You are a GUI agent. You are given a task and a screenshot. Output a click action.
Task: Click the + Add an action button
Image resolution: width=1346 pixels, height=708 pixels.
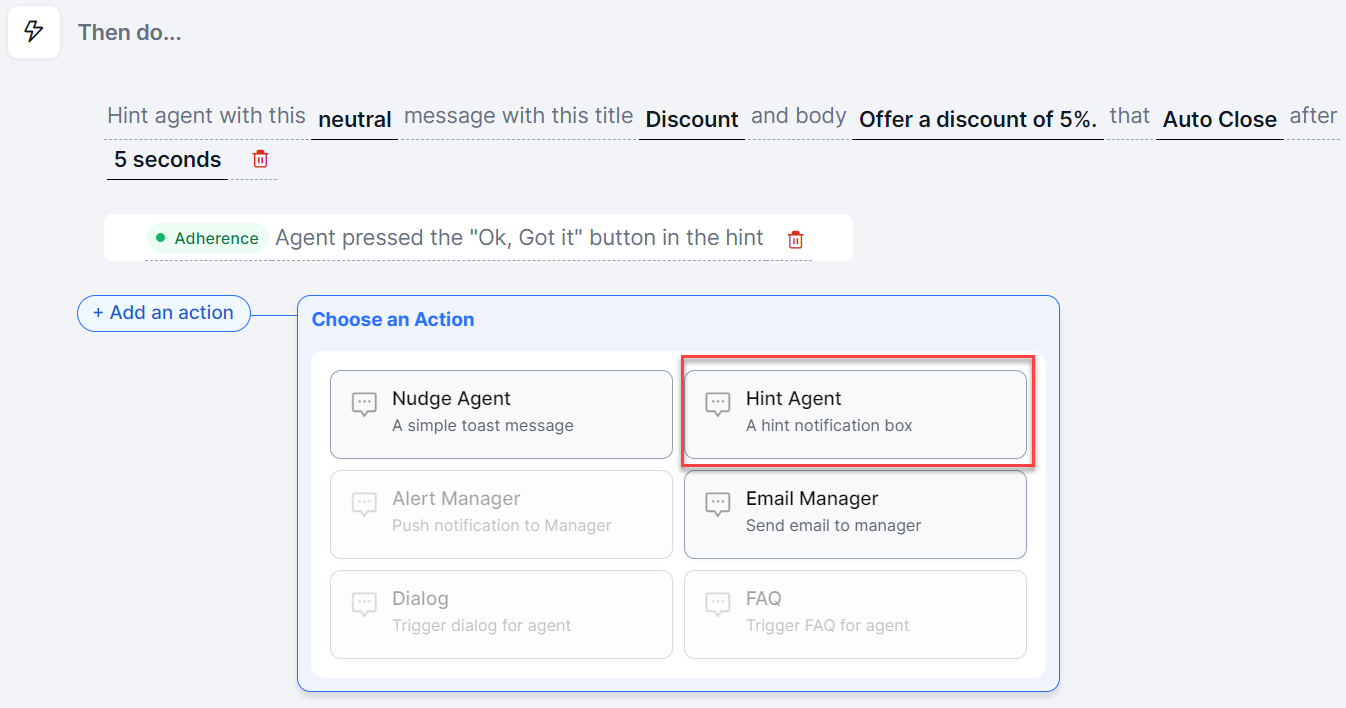coord(163,313)
